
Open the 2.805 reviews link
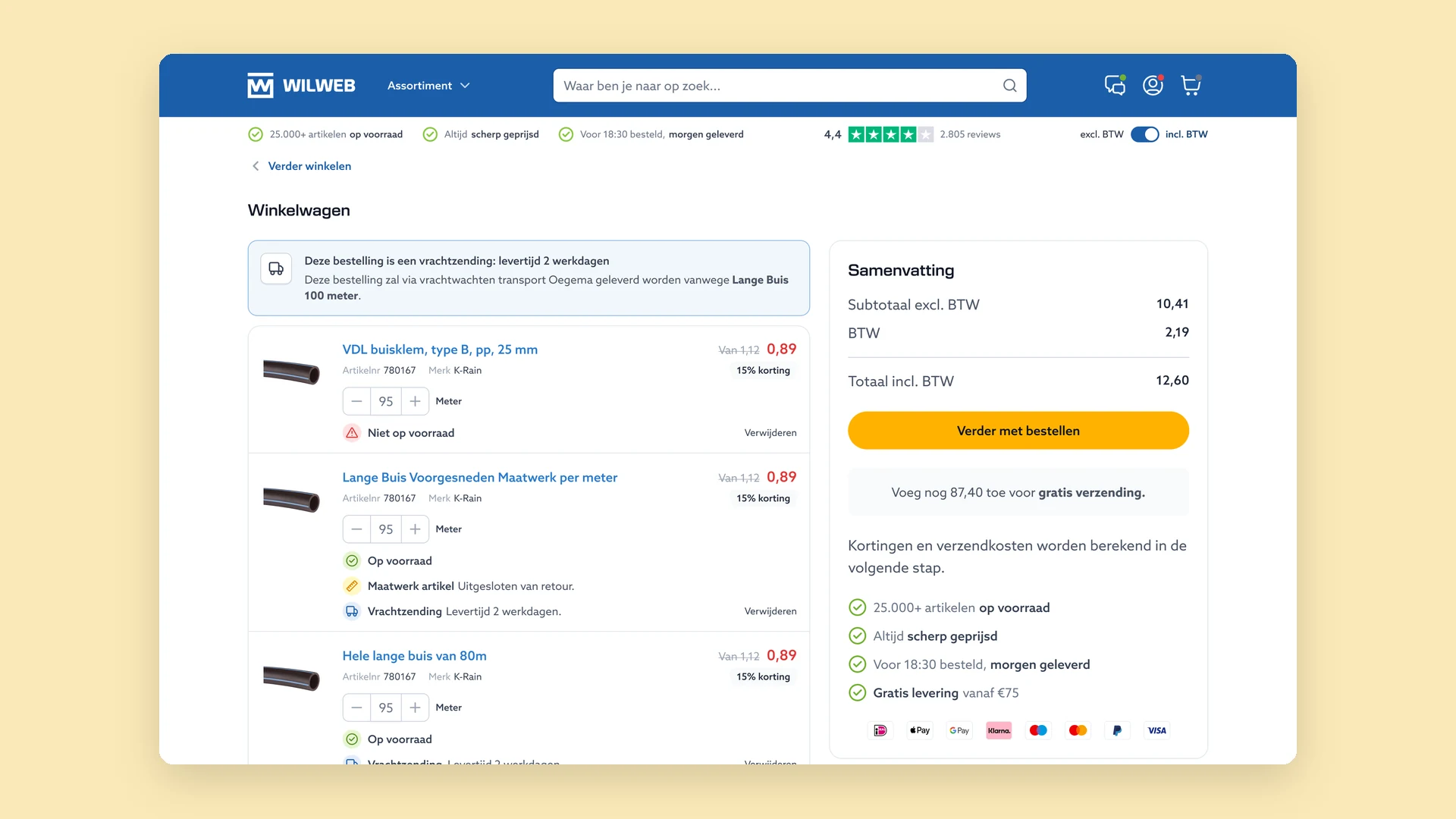coord(970,134)
